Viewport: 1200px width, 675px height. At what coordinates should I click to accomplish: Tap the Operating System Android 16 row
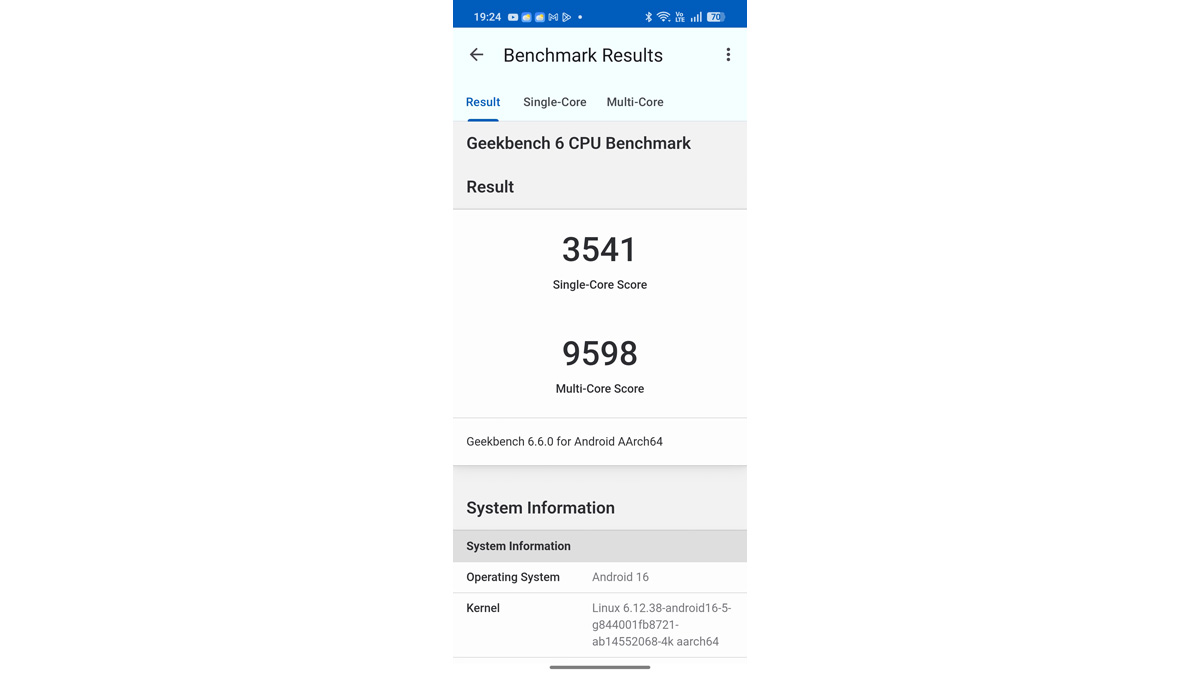coord(599,577)
